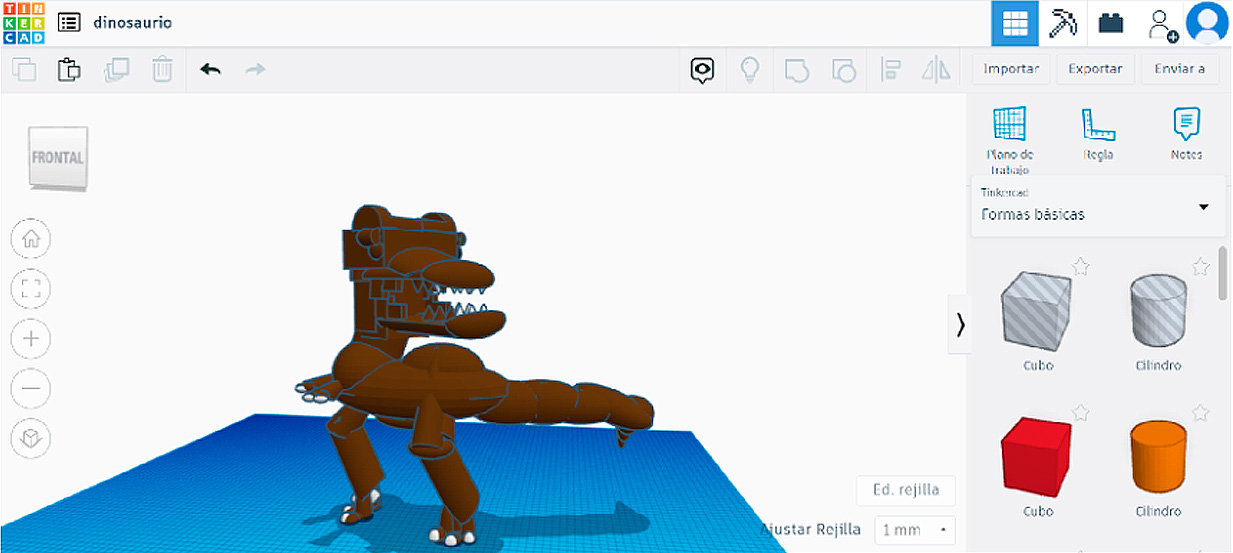Open the designs list icon beside dinosaurio
The image size is (1233, 553).
click(x=69, y=23)
